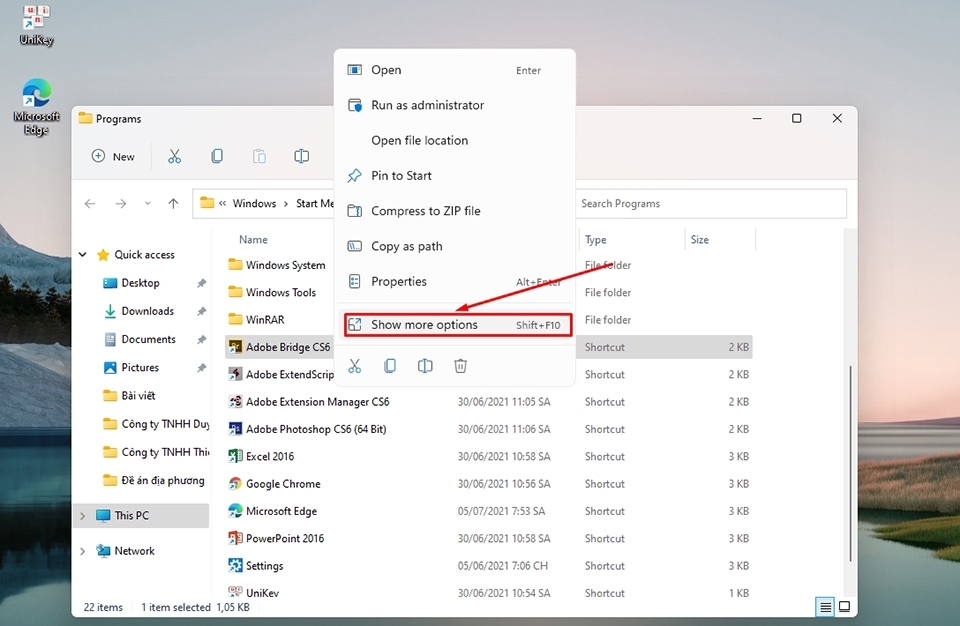Select Show more options from the context menu
The height and width of the screenshot is (626, 960).
coord(432,324)
